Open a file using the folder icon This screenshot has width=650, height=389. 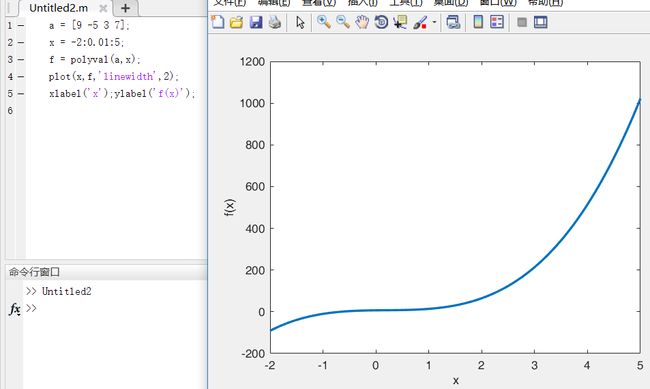point(236,22)
